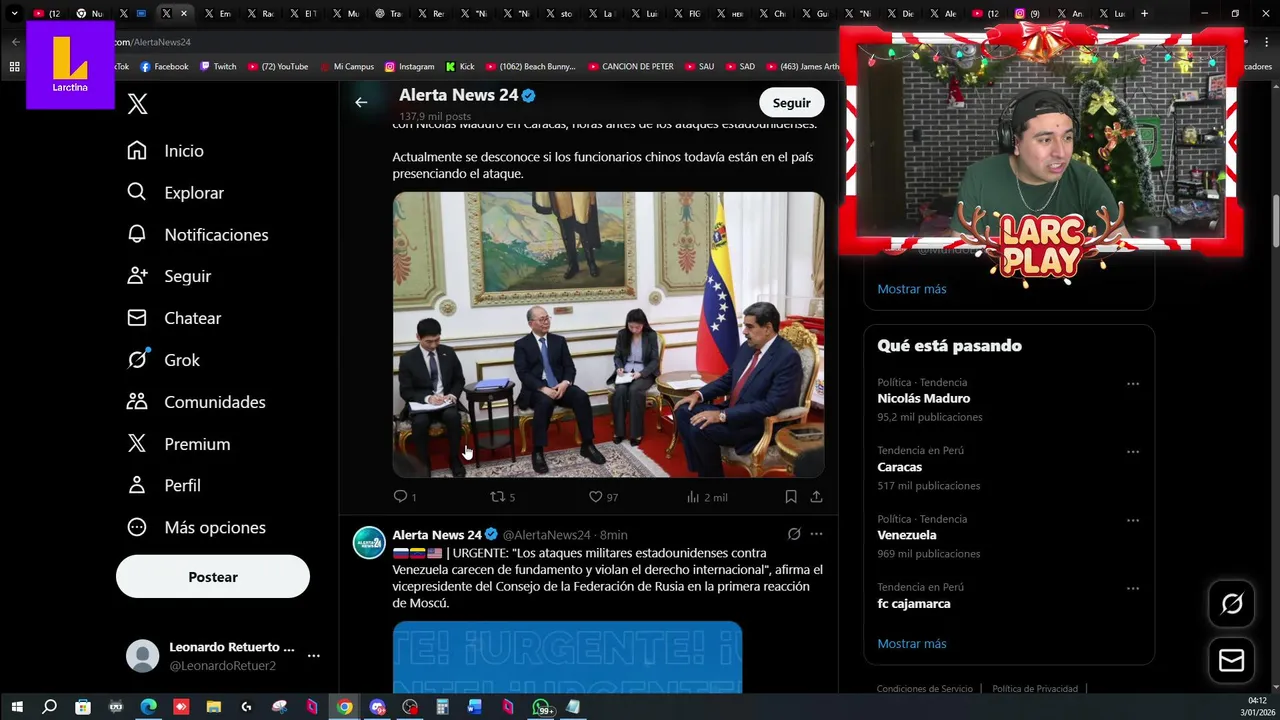Open the Seguir person-plus icon

click(x=137, y=276)
